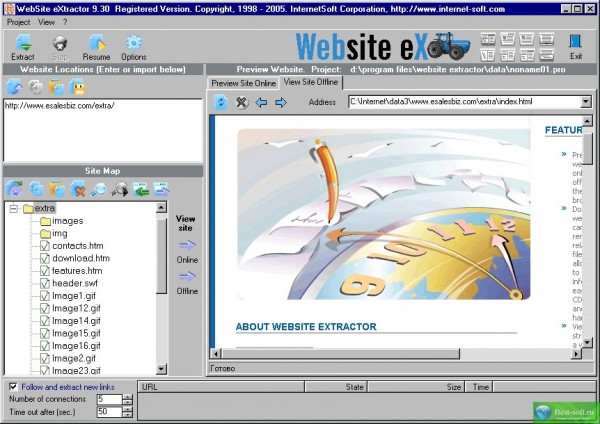Screen dimensions: 600x424
Task: Open the Project menu
Action: click(18, 22)
